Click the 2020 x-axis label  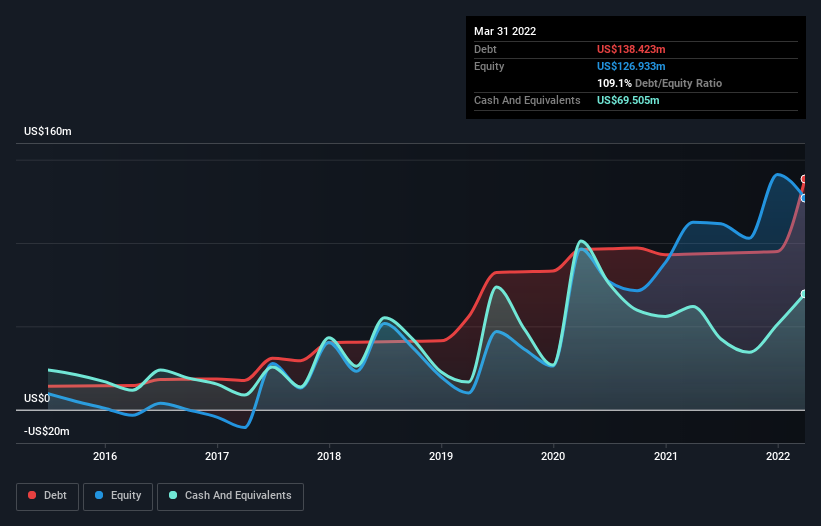point(553,456)
